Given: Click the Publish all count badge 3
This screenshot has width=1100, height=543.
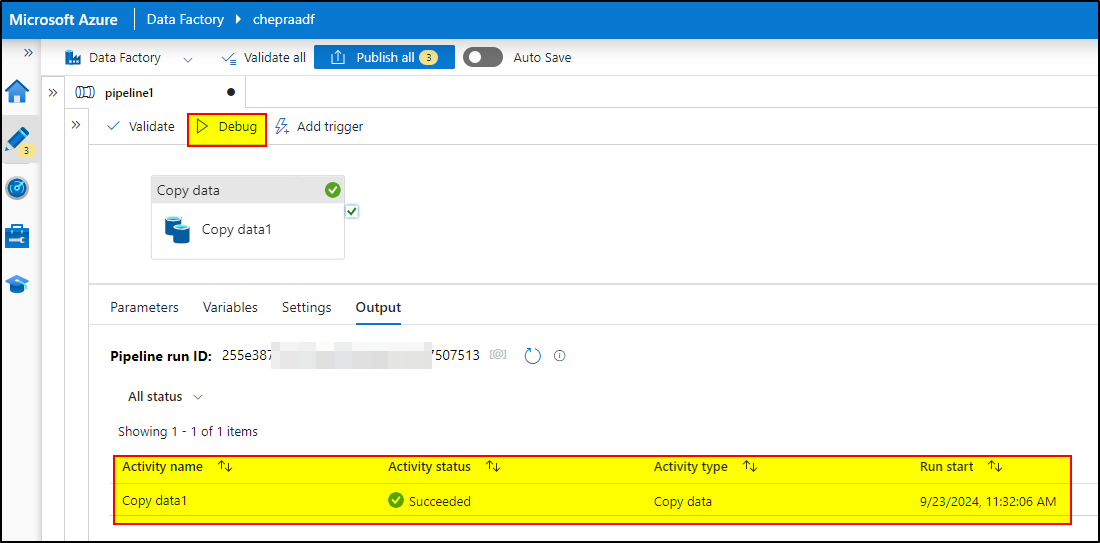Looking at the screenshot, I should coord(429,58).
